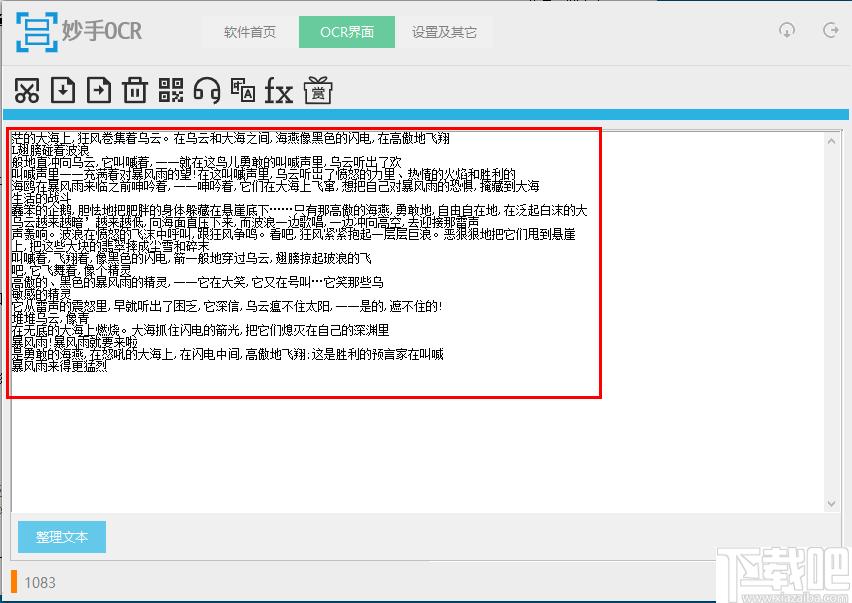Click the import file download-arrow icon
The image size is (852, 603).
coord(63,90)
